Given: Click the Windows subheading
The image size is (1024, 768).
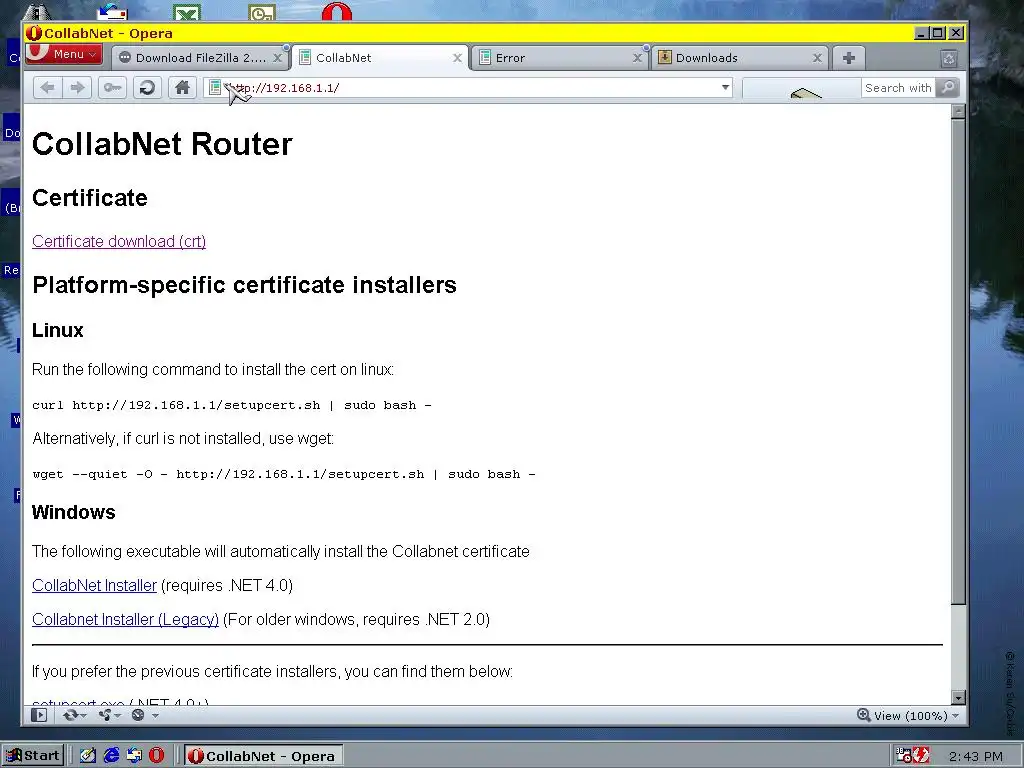Looking at the screenshot, I should (x=74, y=512).
